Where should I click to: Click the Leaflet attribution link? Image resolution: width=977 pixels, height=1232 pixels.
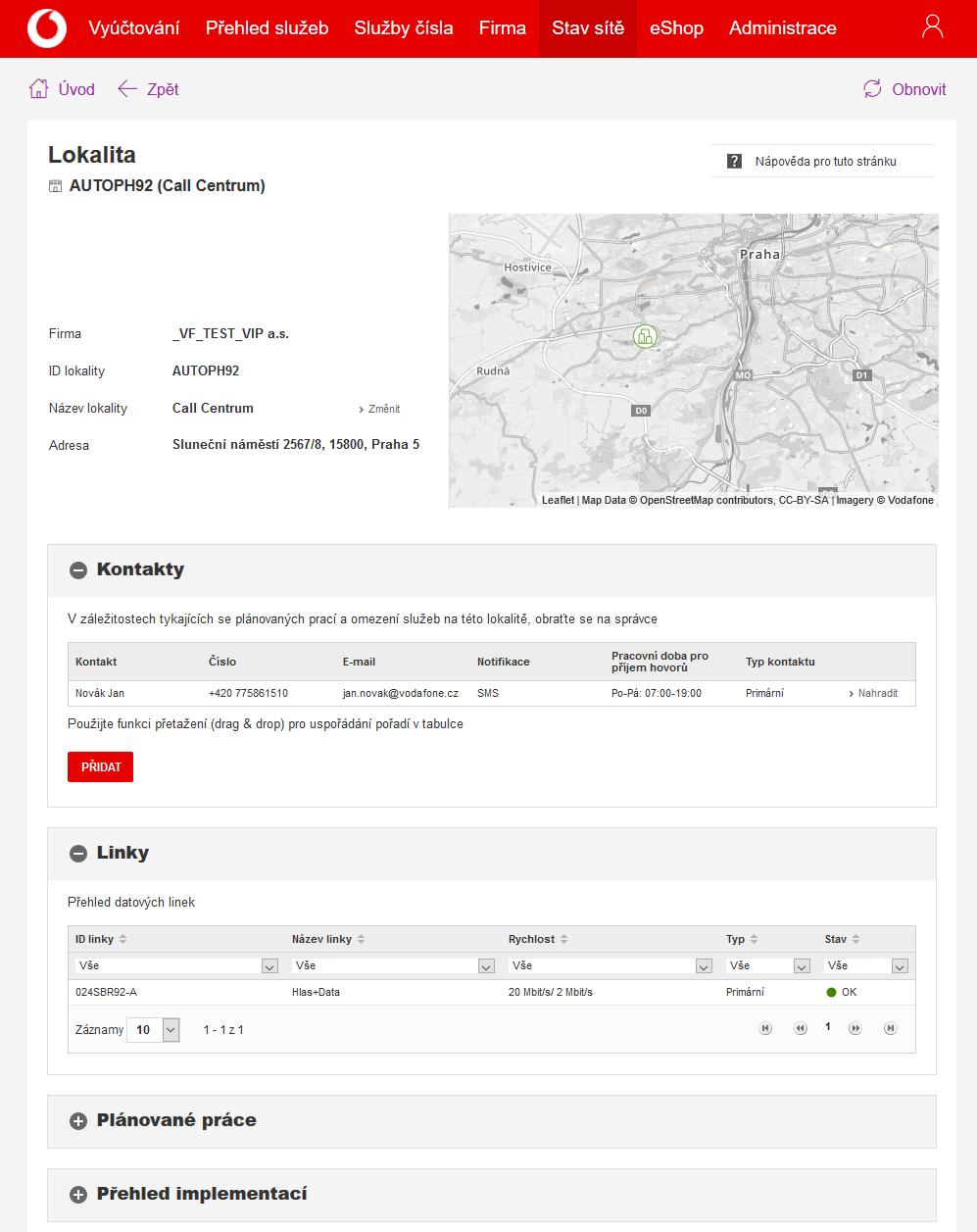pos(558,500)
